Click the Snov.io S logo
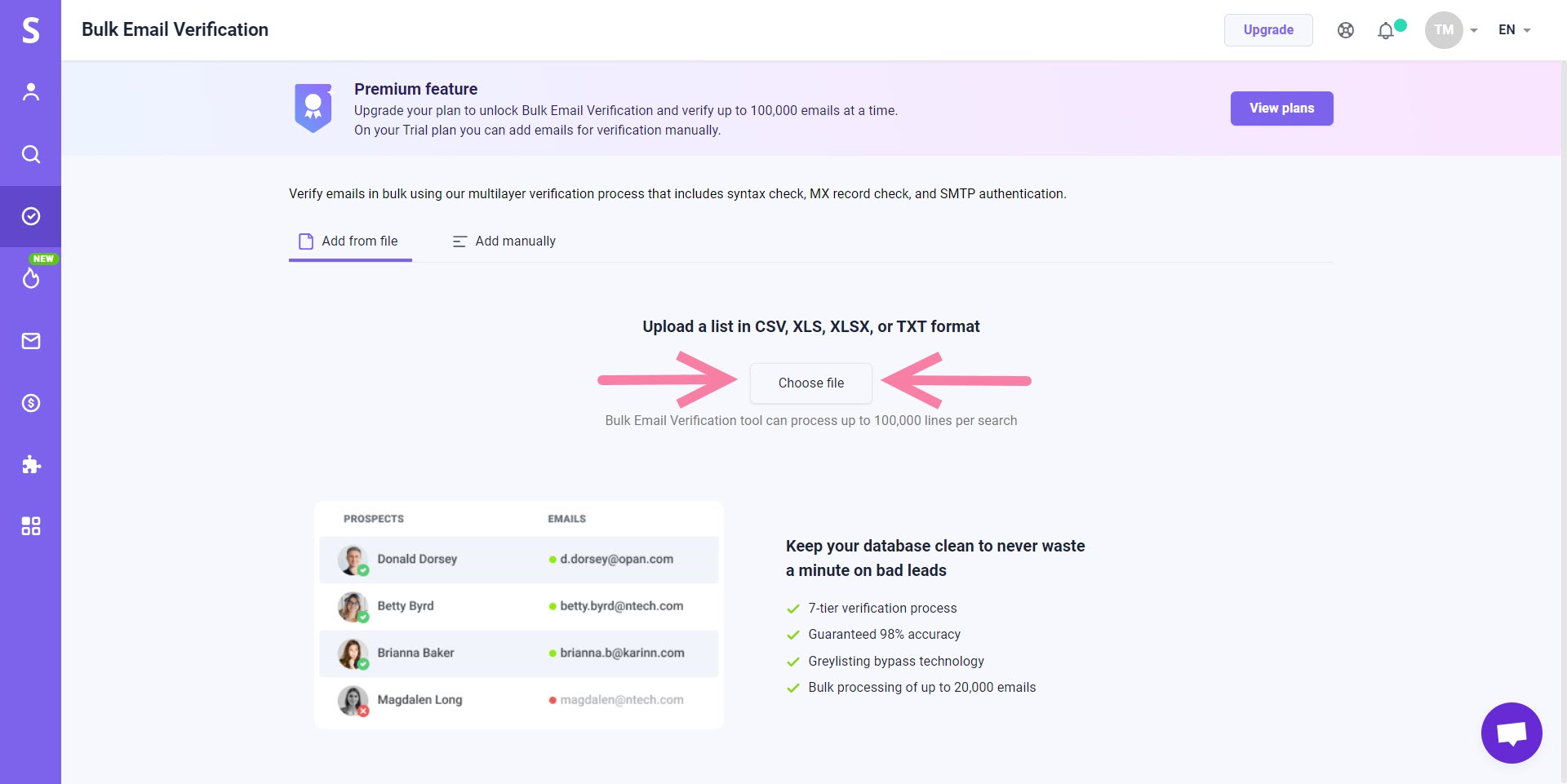 30,30
